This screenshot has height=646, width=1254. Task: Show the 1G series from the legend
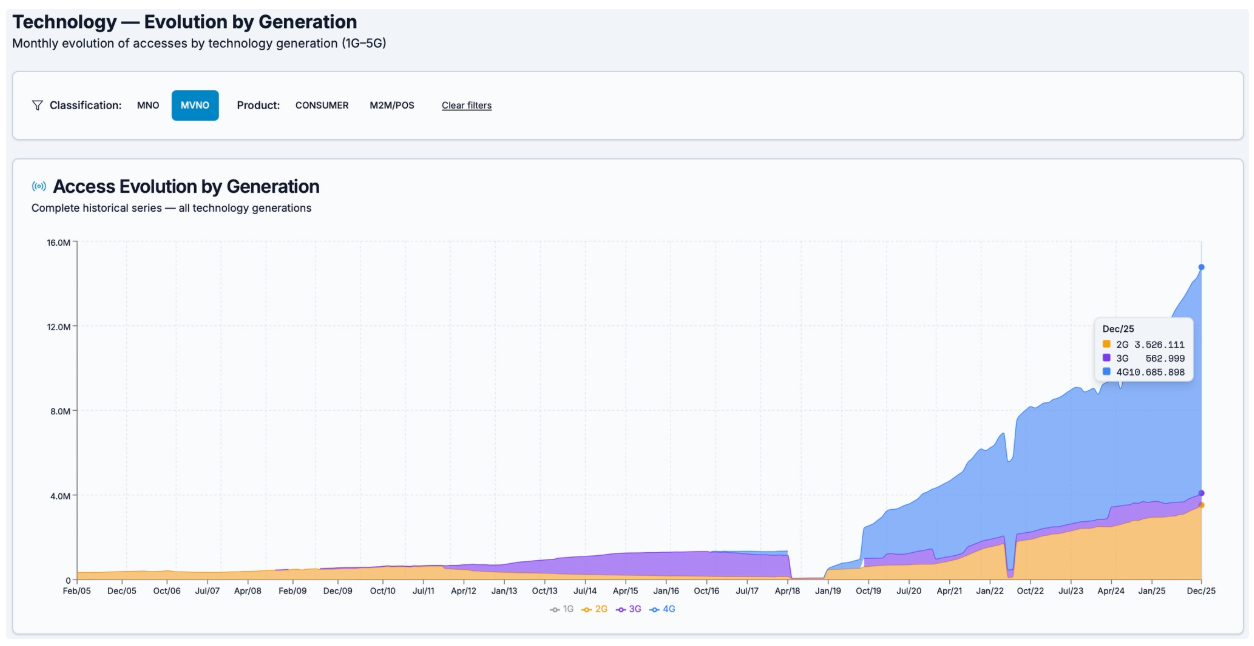click(565, 609)
